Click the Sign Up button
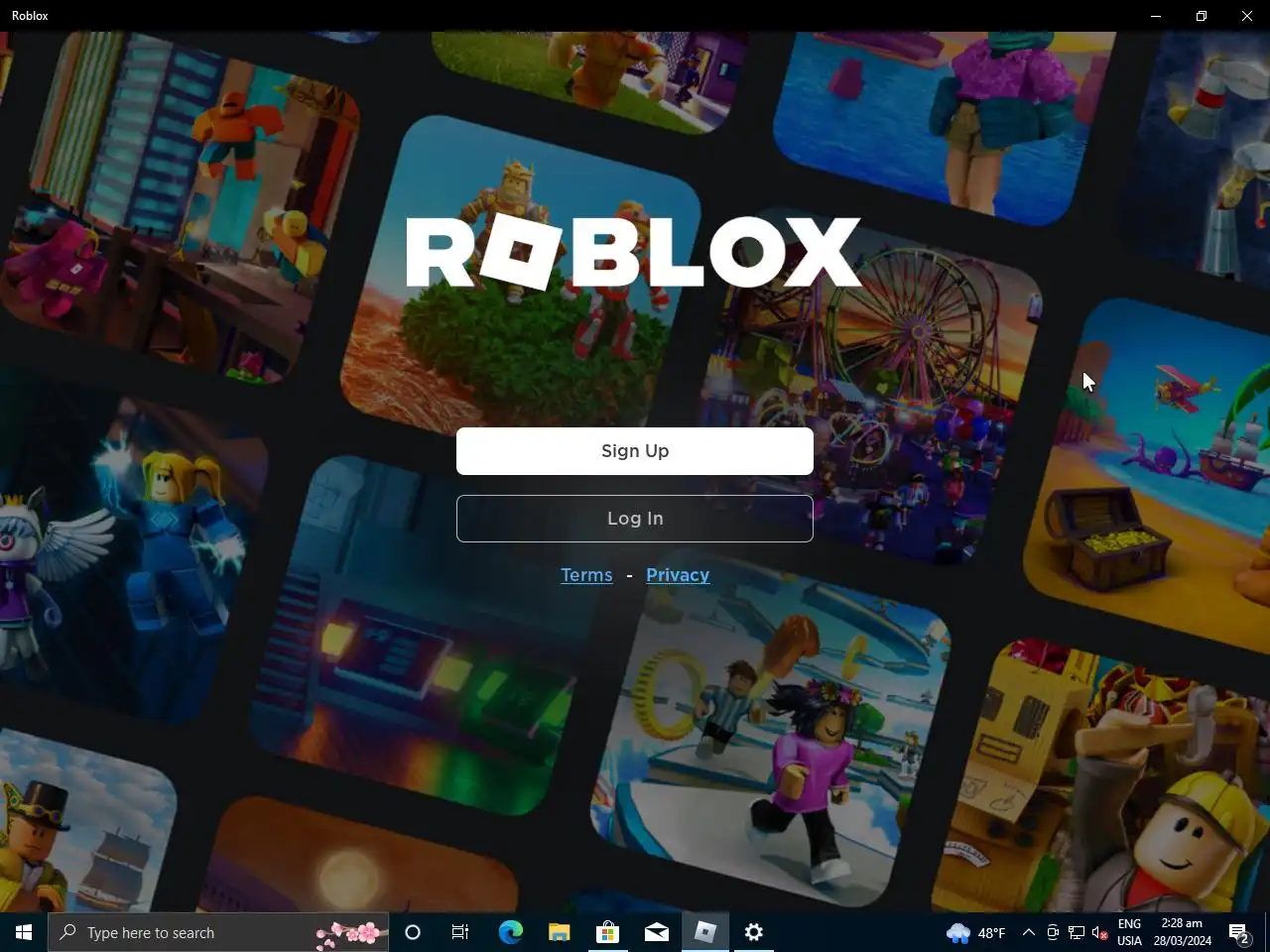 [635, 451]
